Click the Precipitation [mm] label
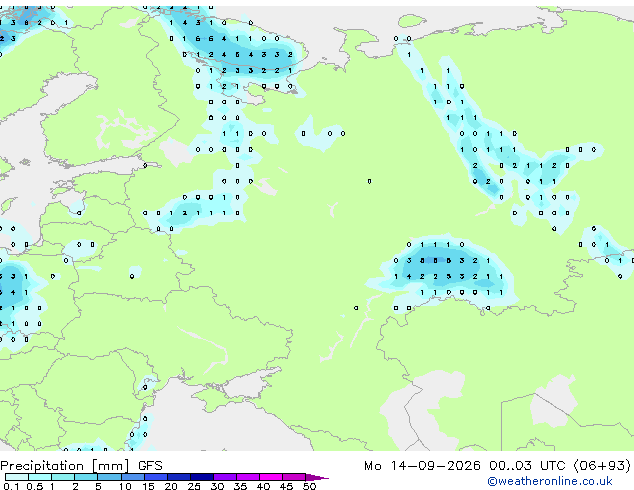This screenshot has height=490, width=634. click(65, 466)
